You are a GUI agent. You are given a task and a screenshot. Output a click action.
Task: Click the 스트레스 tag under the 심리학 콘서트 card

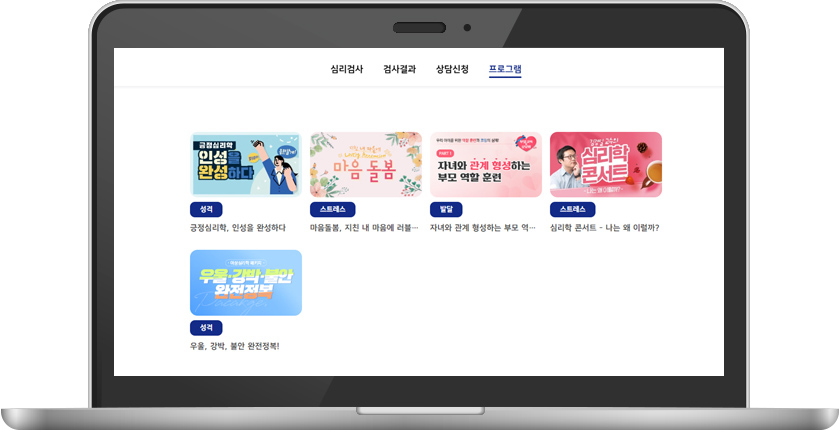pyautogui.click(x=573, y=210)
